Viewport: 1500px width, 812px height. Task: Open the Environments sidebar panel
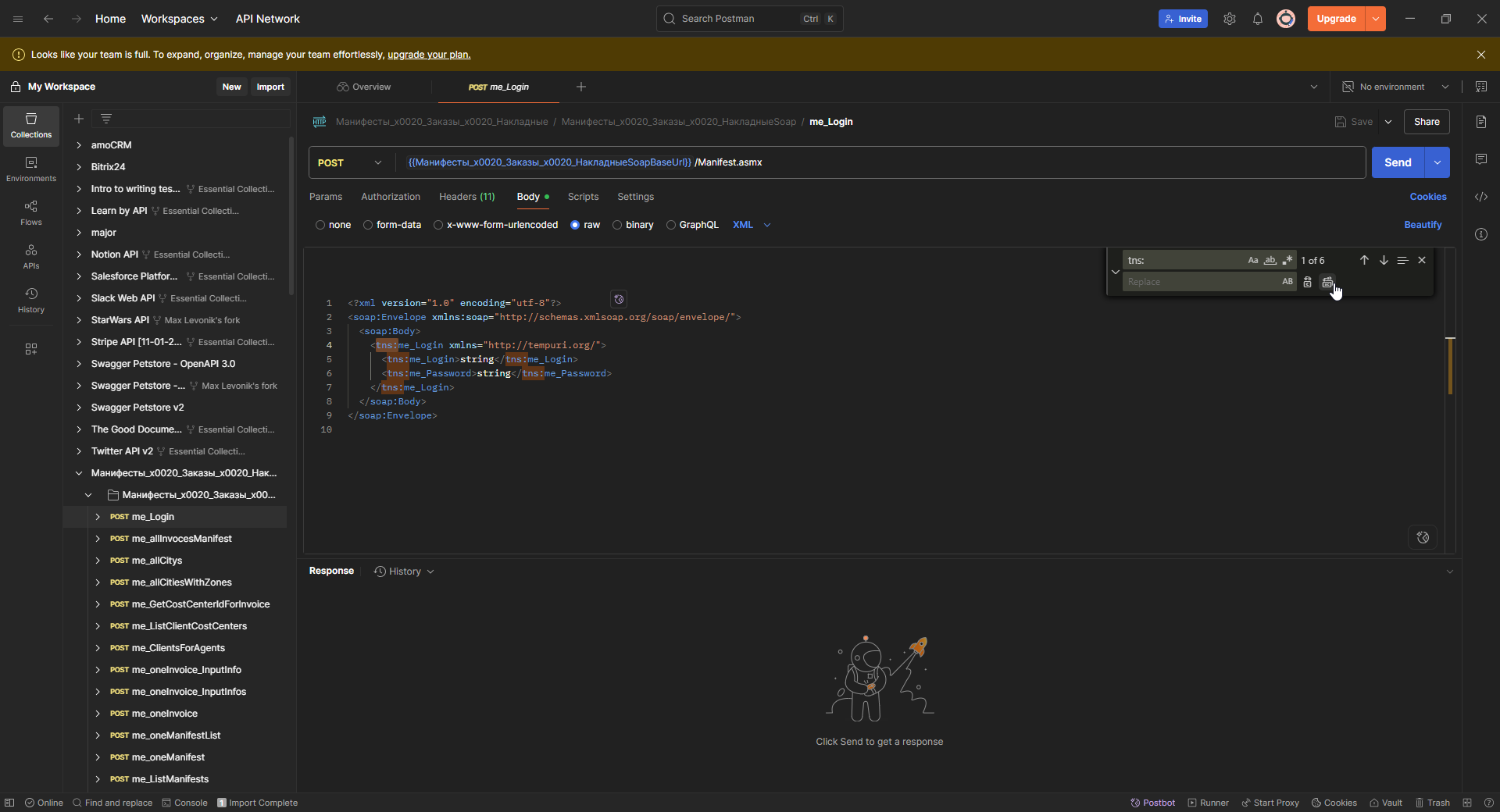click(31, 169)
